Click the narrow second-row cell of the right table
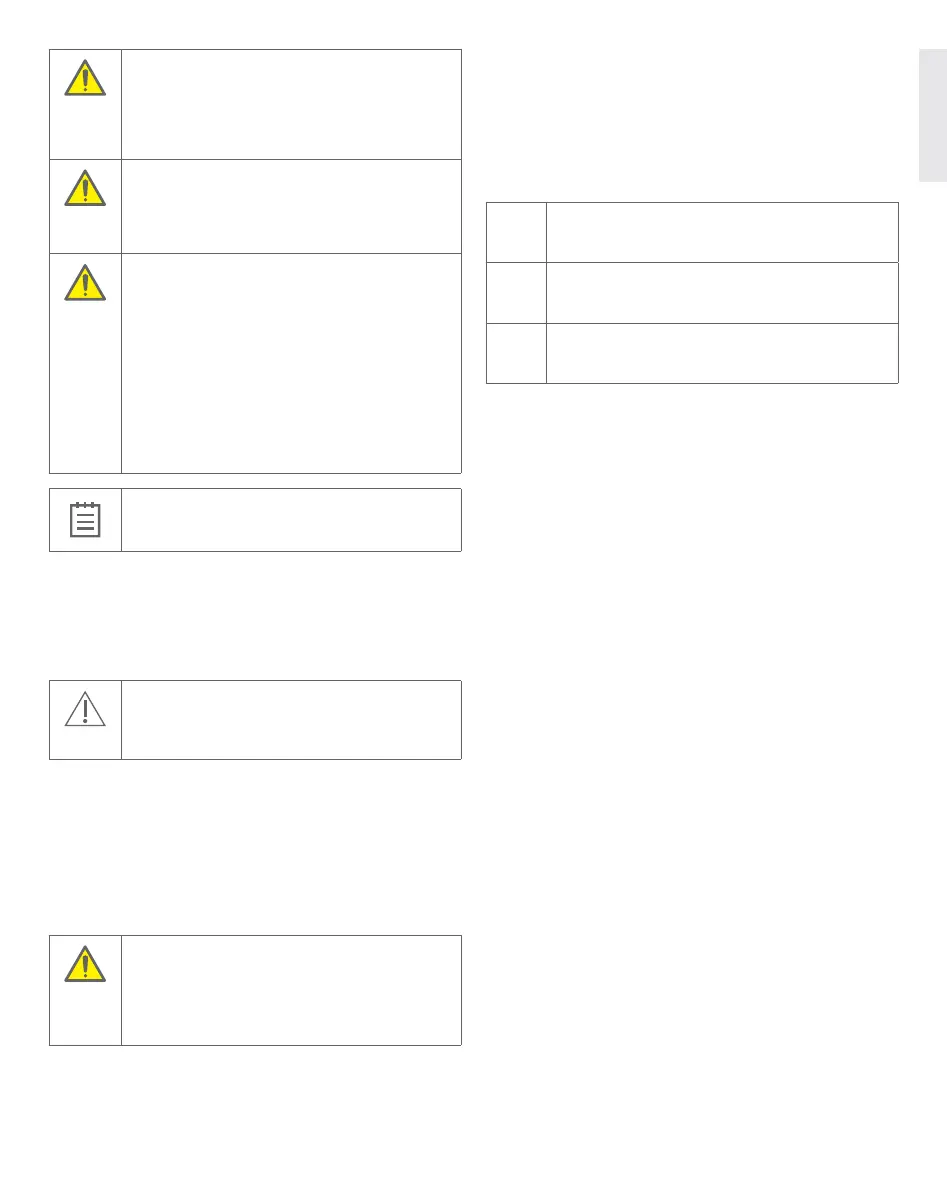Screen dimensions: 947x1191 tap(516, 292)
